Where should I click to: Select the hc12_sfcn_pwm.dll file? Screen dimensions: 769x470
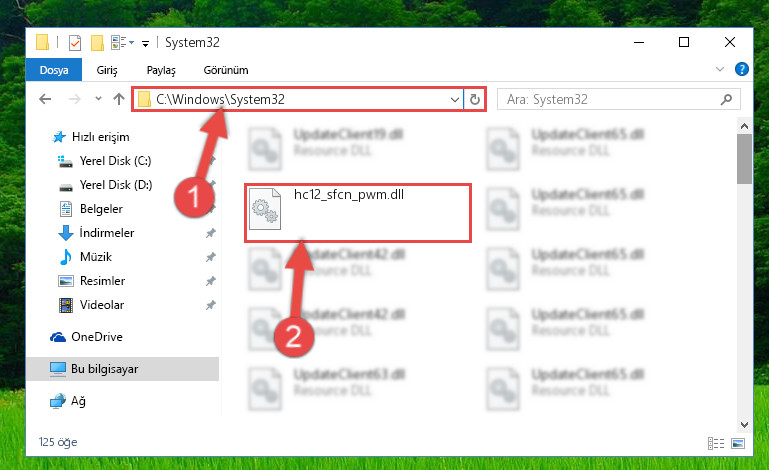pos(358,213)
